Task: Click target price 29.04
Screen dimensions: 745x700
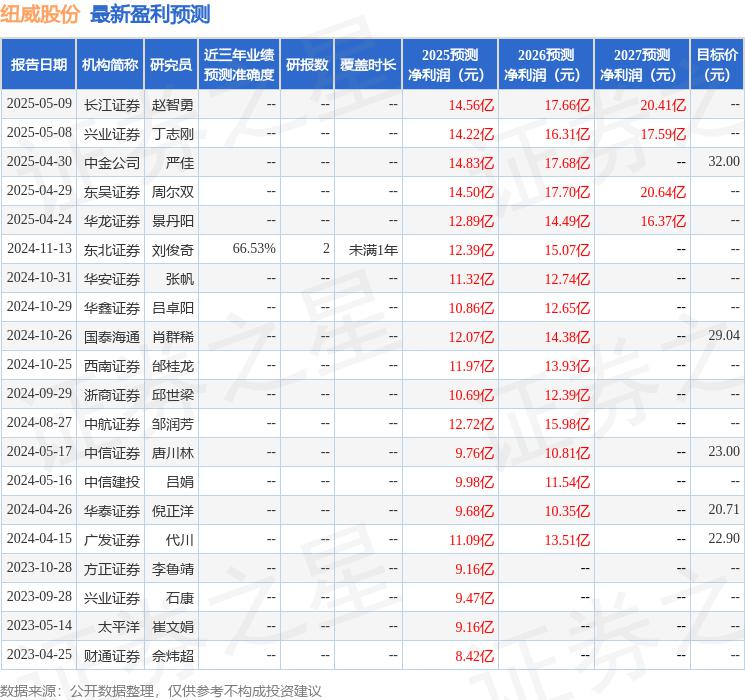Action: [x=724, y=336]
